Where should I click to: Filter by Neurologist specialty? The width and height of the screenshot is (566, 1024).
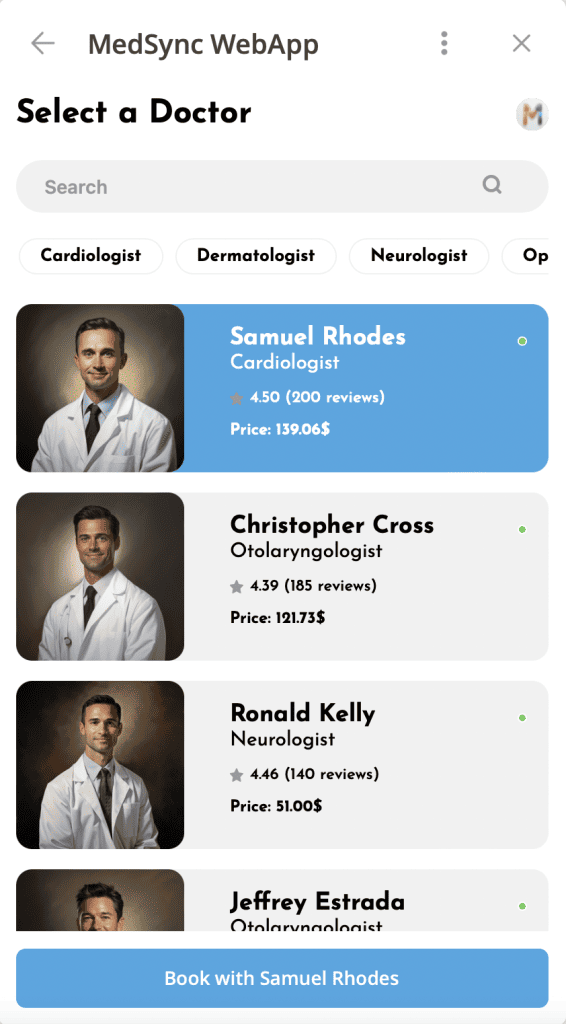pos(419,255)
